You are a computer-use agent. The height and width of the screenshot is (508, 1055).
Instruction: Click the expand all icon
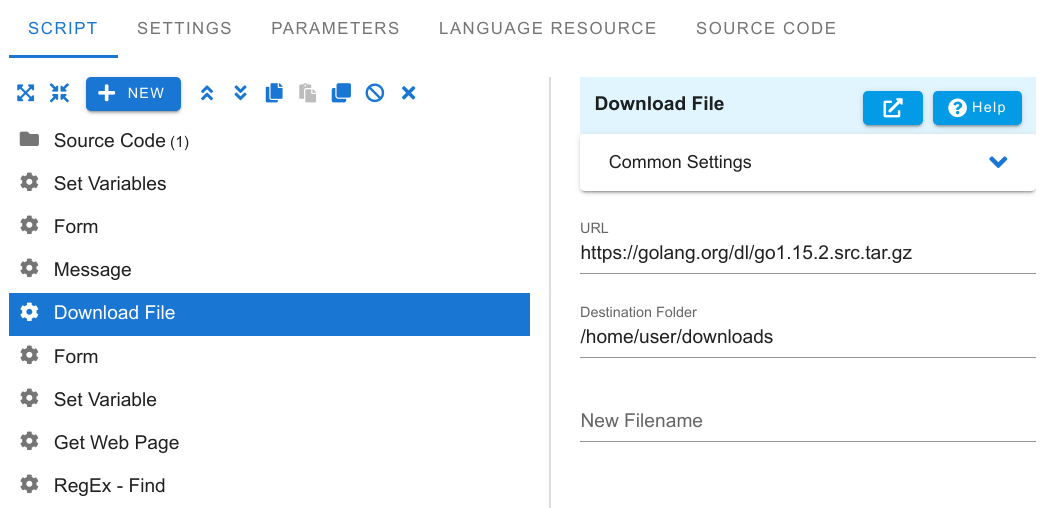(x=26, y=93)
